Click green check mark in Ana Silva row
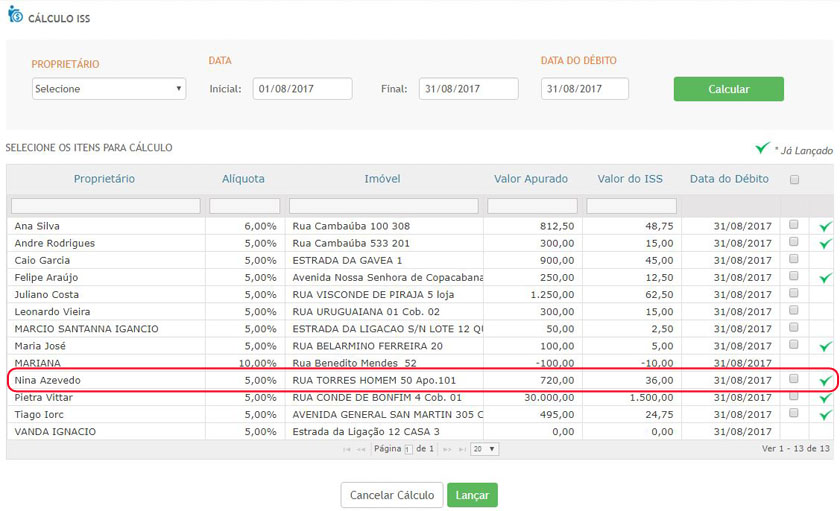This screenshot has height=511, width=840. (824, 227)
